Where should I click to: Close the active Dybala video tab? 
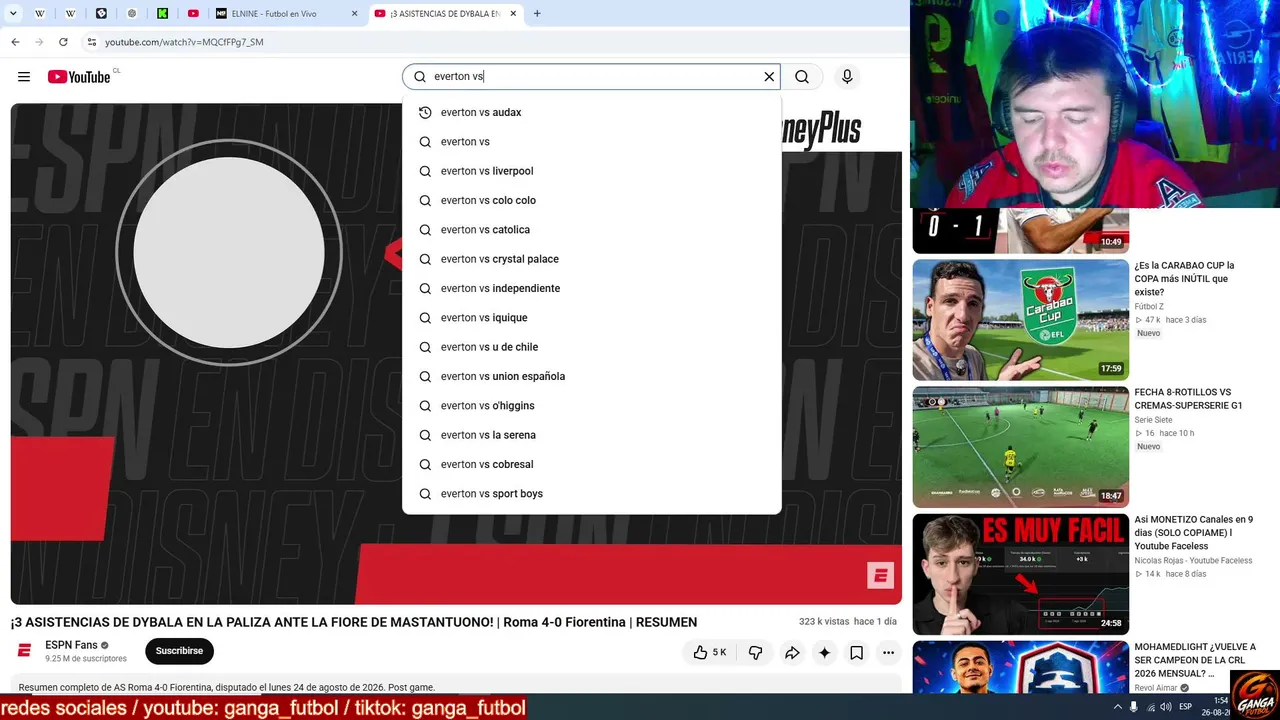pos(512,14)
